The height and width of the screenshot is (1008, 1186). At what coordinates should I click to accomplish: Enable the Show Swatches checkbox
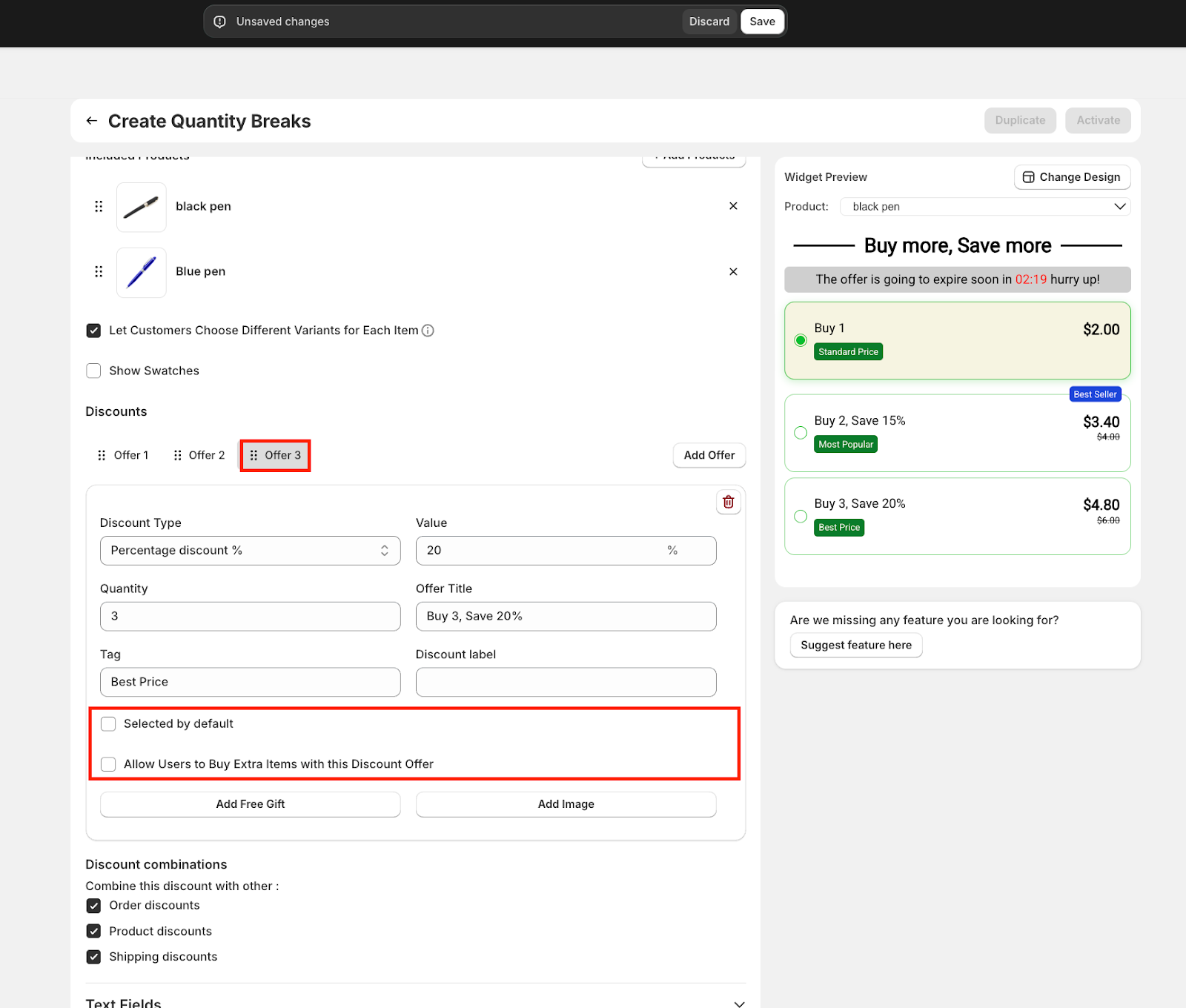(93, 371)
